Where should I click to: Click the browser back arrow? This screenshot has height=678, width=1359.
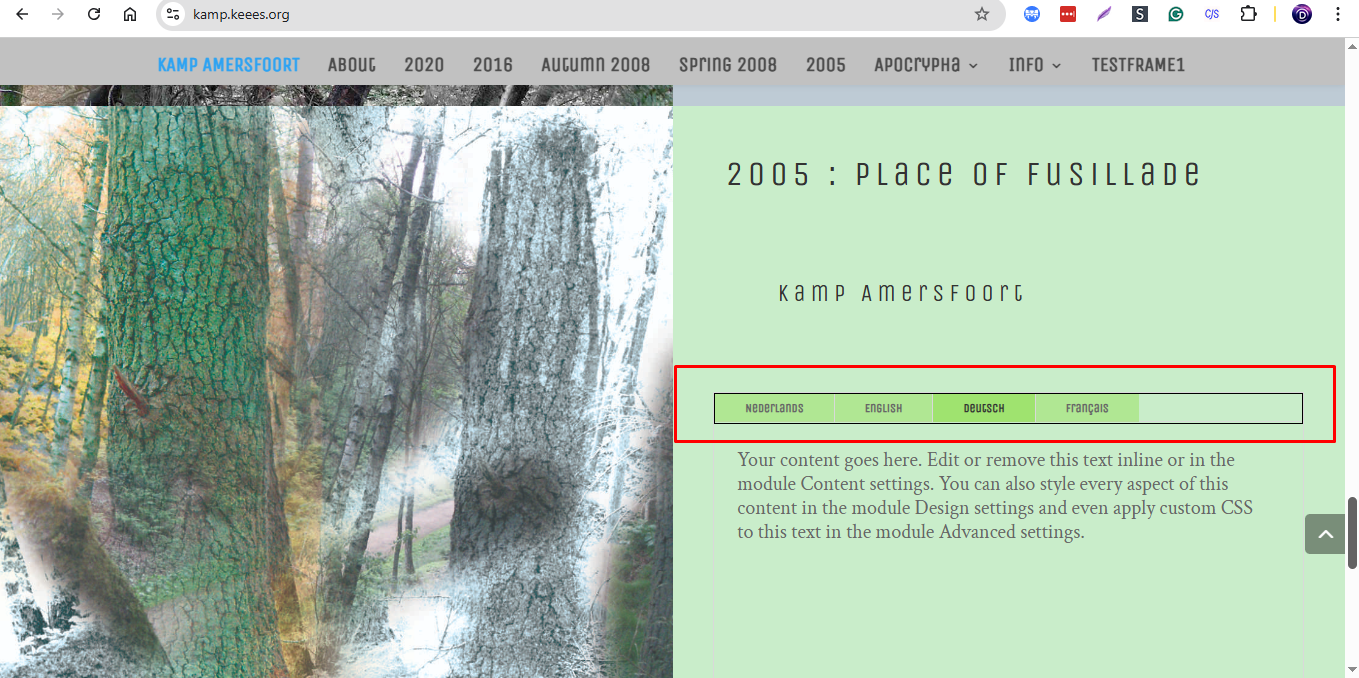22,14
